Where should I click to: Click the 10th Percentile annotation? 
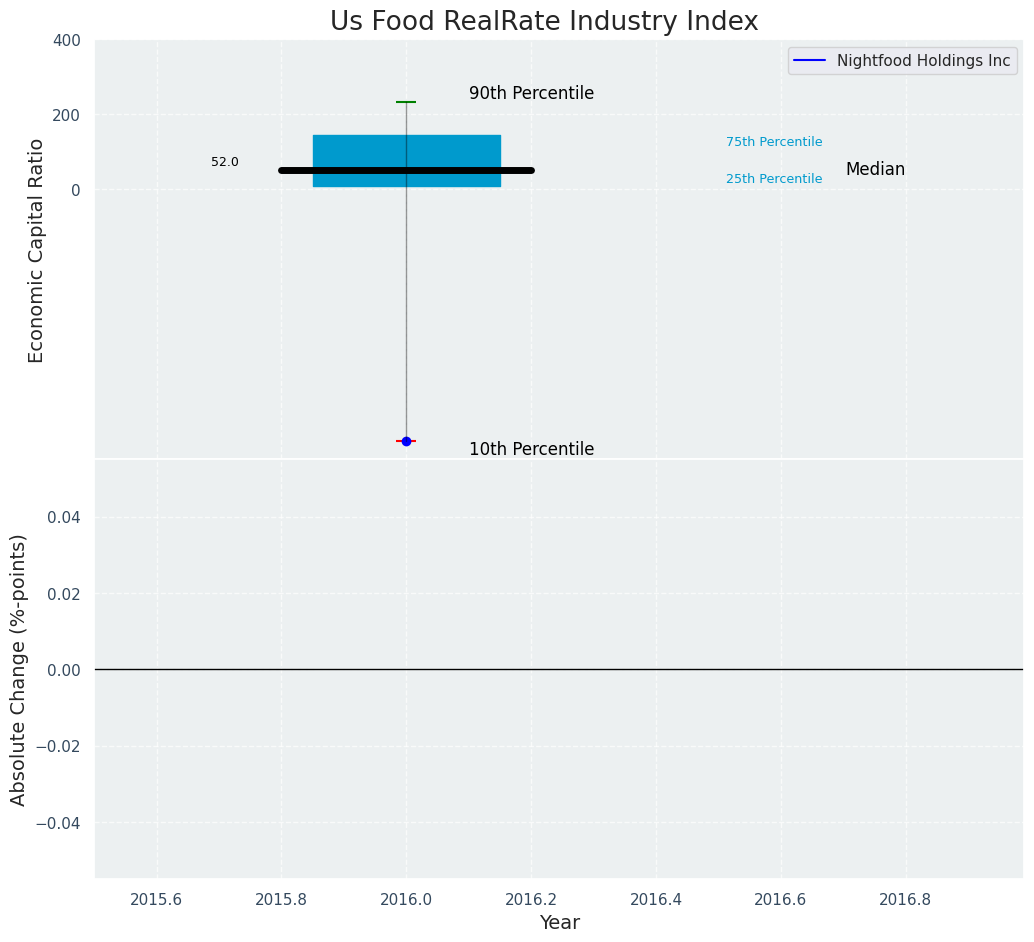pos(531,450)
